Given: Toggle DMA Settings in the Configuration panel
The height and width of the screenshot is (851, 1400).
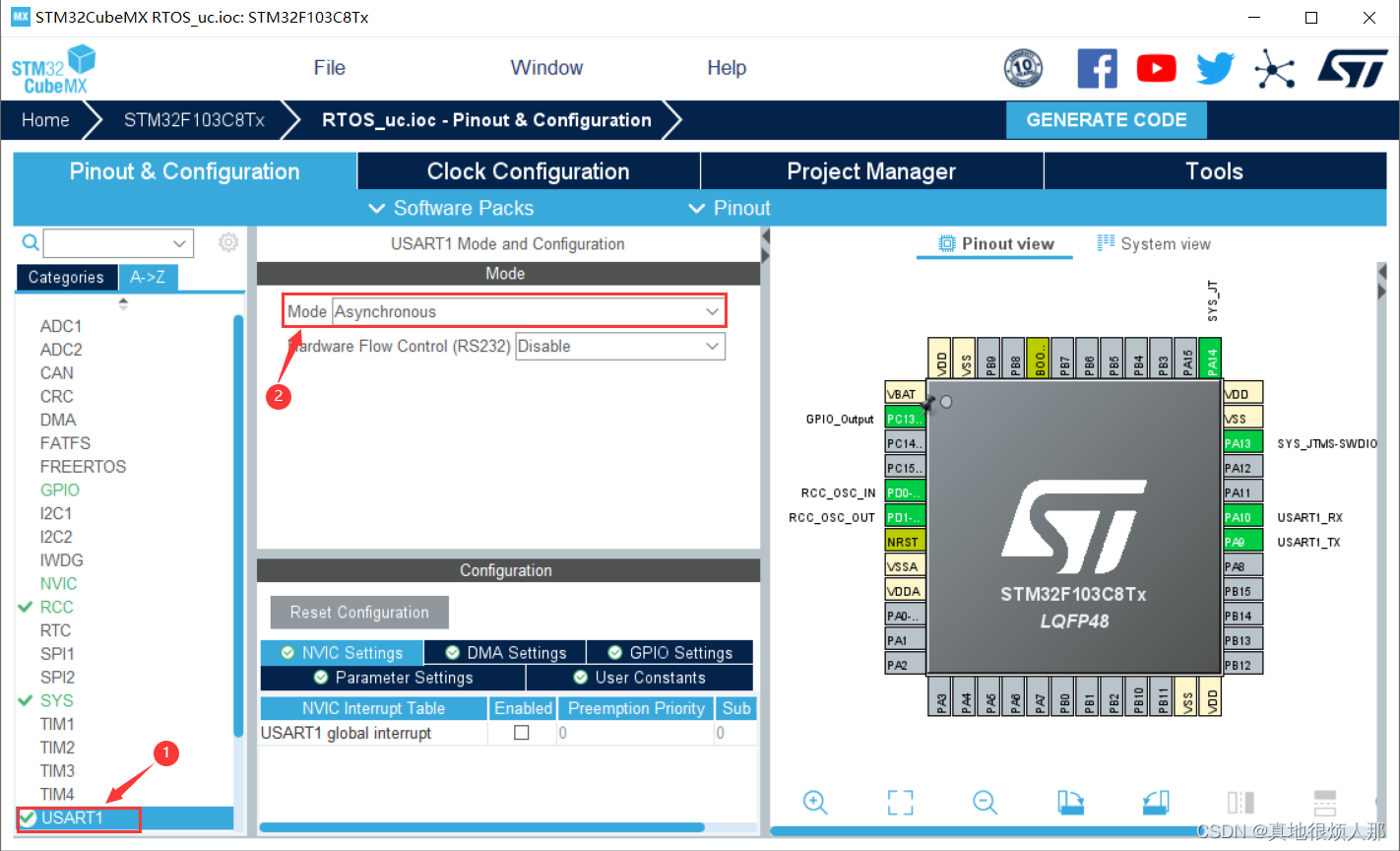Looking at the screenshot, I should coord(505,652).
